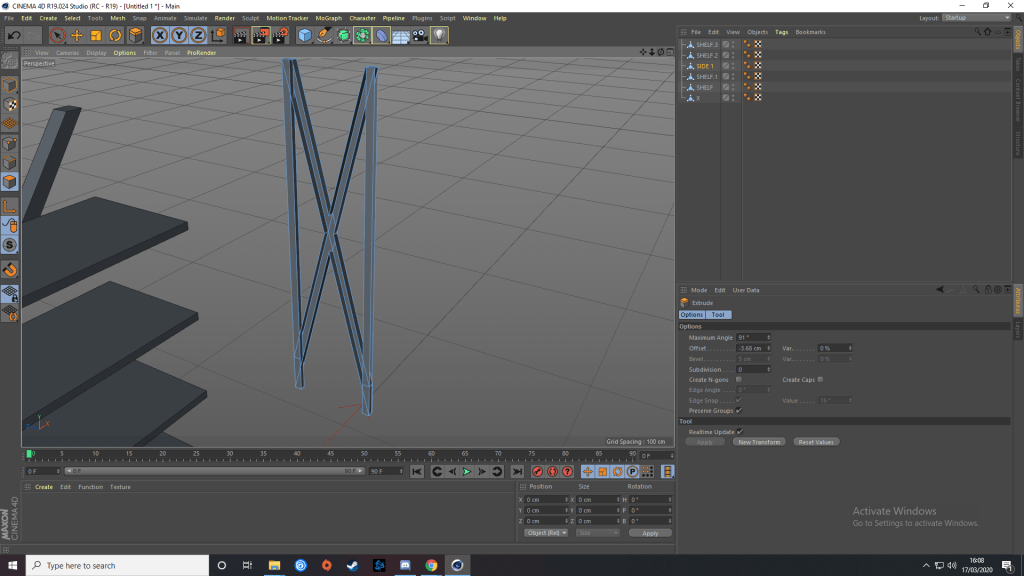Viewport: 1024px width, 576px height.
Task: Open the Cube primitive icon
Action: click(x=305, y=36)
